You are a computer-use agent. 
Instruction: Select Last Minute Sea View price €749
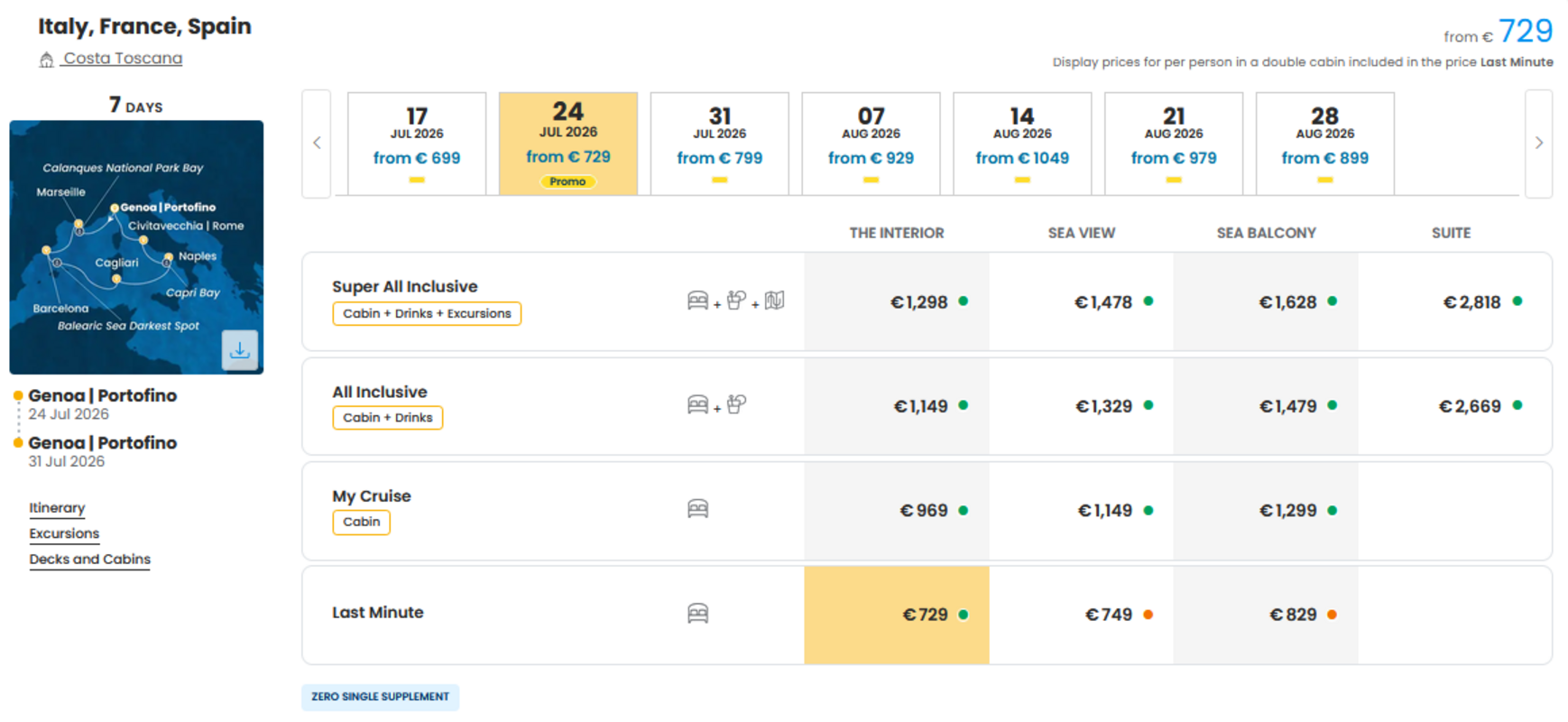pyautogui.click(x=1082, y=616)
